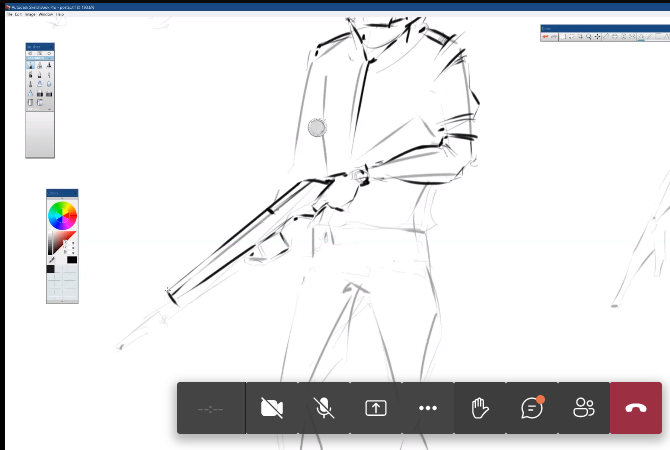Hang up with the red button
The height and width of the screenshot is (450, 670).
[636, 408]
